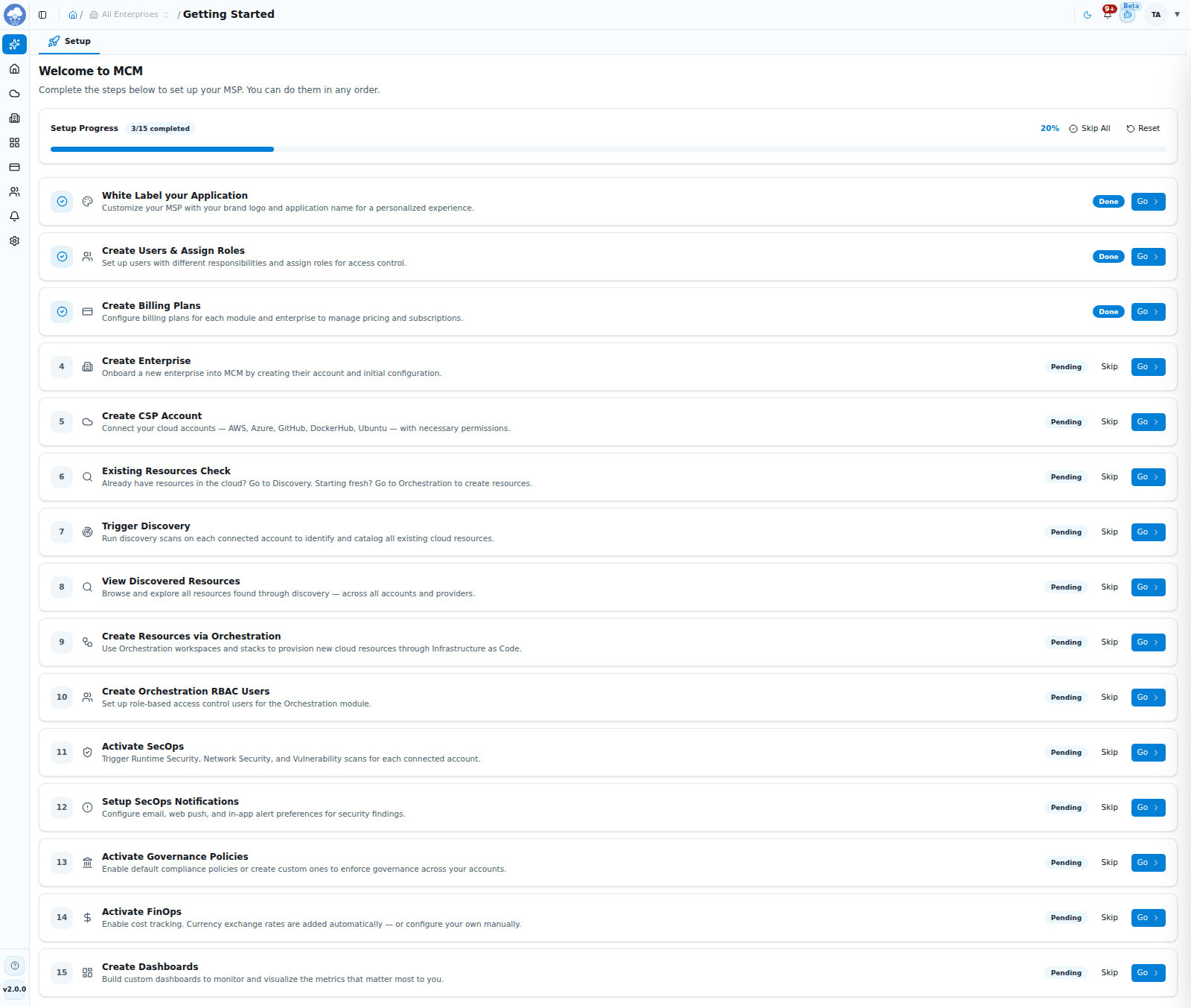Image resolution: width=1191 pixels, height=1008 pixels.
Task: Go to Activate SecOps step
Action: click(1148, 753)
